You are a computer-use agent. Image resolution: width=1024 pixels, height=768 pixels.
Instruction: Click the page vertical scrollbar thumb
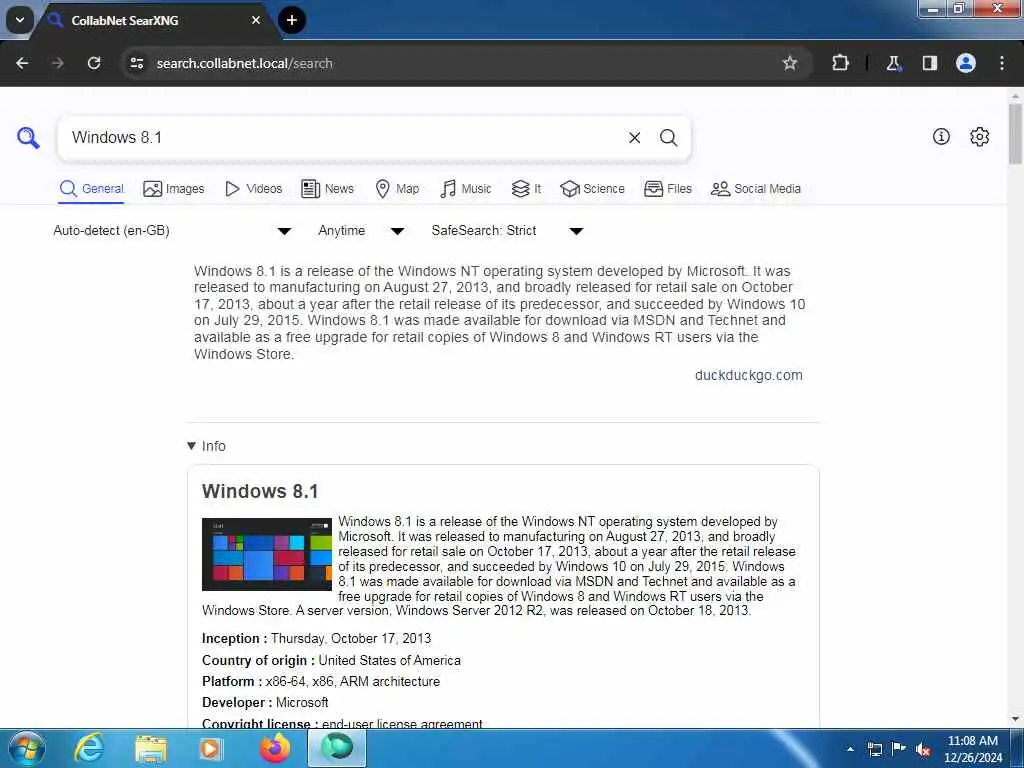tap(1015, 134)
